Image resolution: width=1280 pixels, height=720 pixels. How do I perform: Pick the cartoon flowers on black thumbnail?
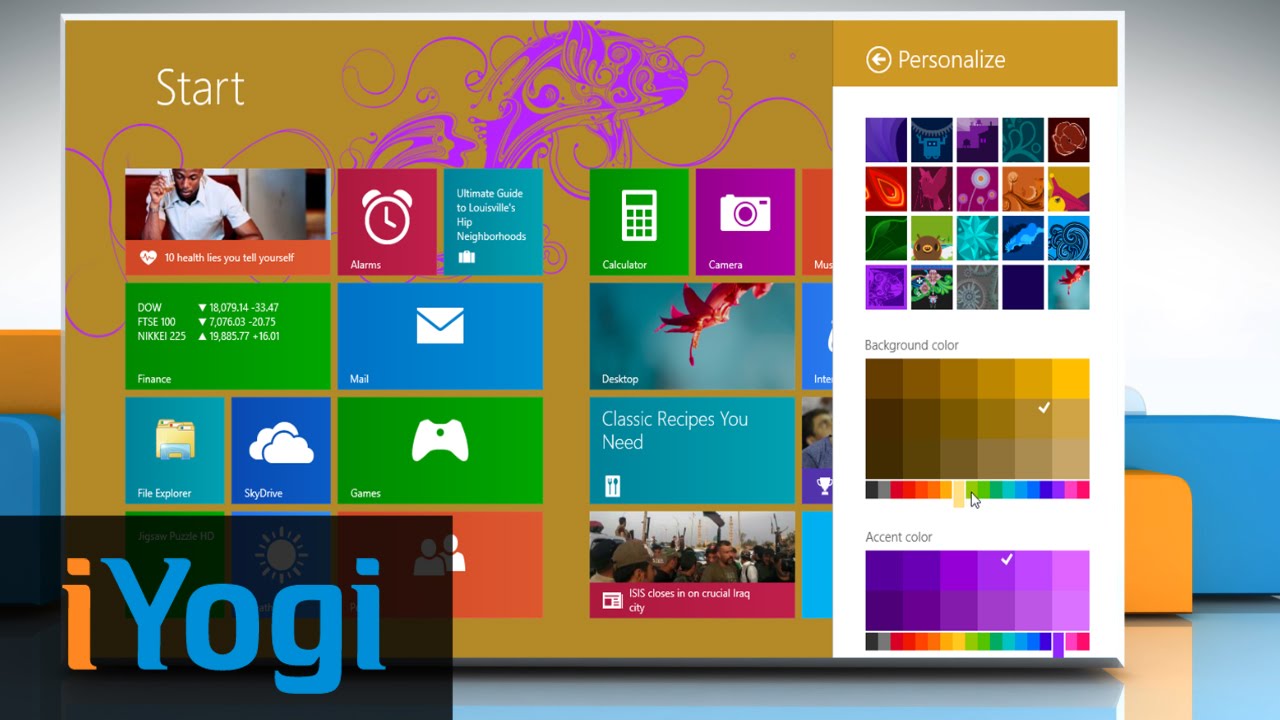pyautogui.click(x=932, y=287)
